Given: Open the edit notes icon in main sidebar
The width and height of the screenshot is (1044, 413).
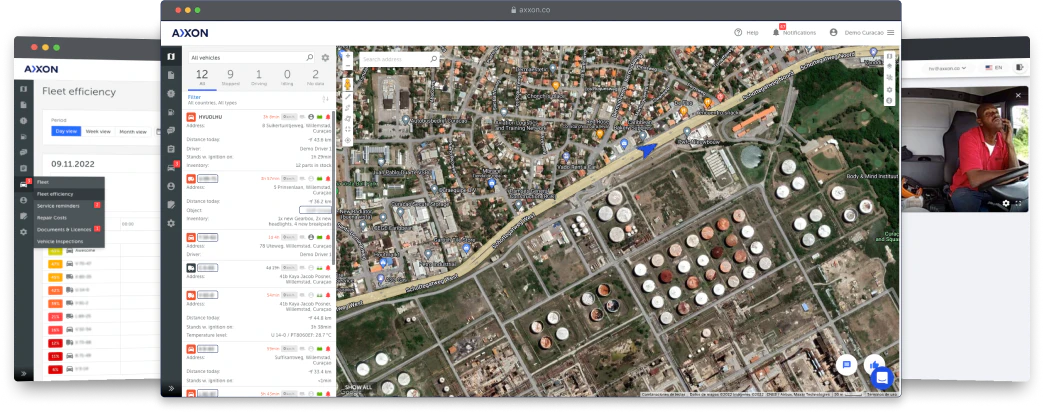Looking at the screenshot, I should click(x=171, y=205).
